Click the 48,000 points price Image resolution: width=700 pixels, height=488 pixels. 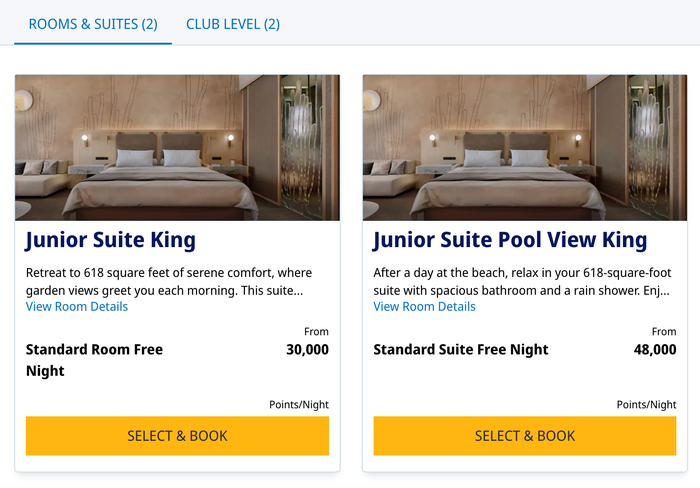pyautogui.click(x=655, y=350)
